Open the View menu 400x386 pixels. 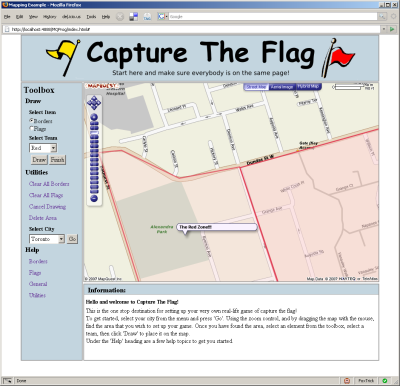(x=33, y=17)
